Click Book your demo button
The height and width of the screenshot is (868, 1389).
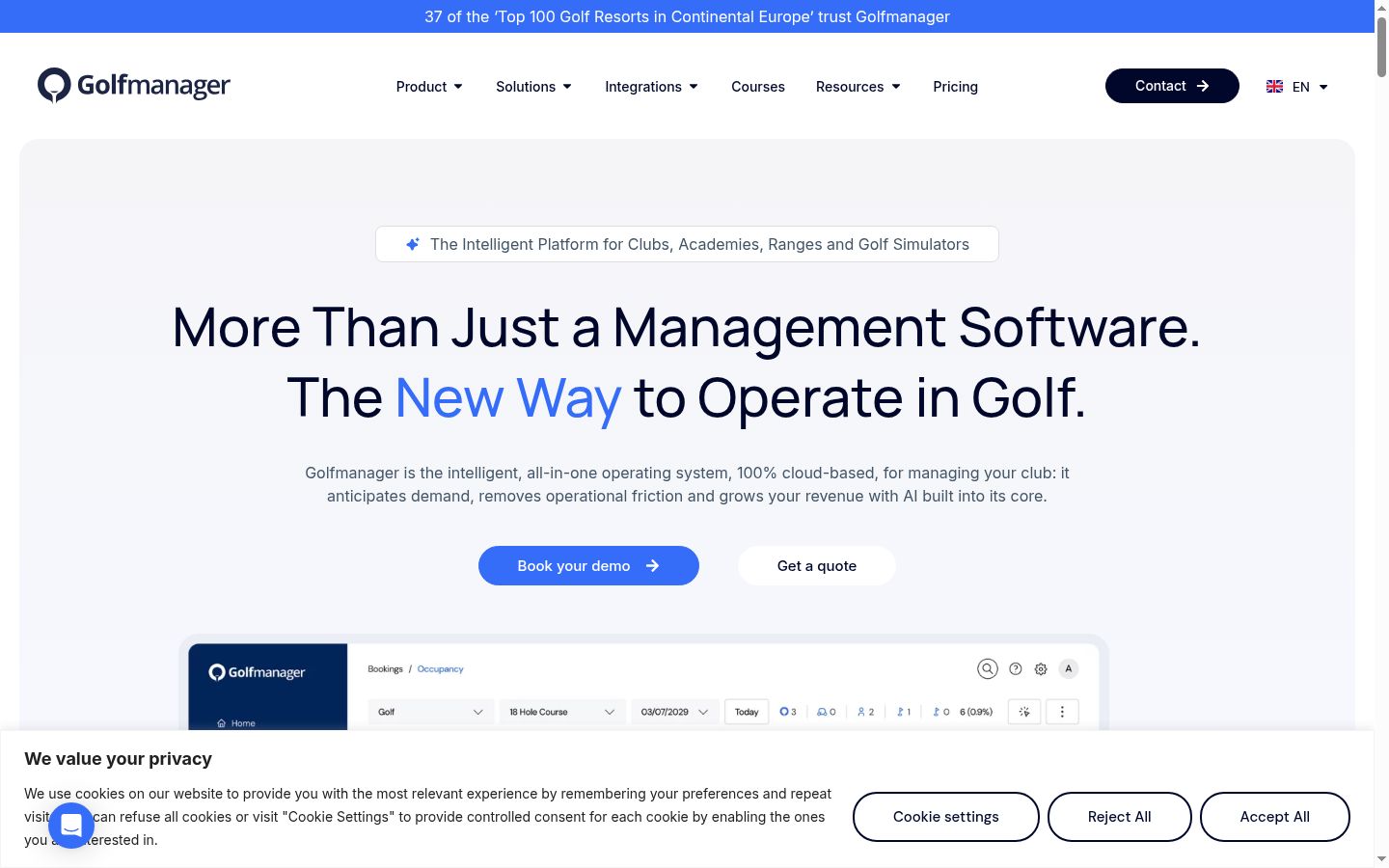(588, 565)
